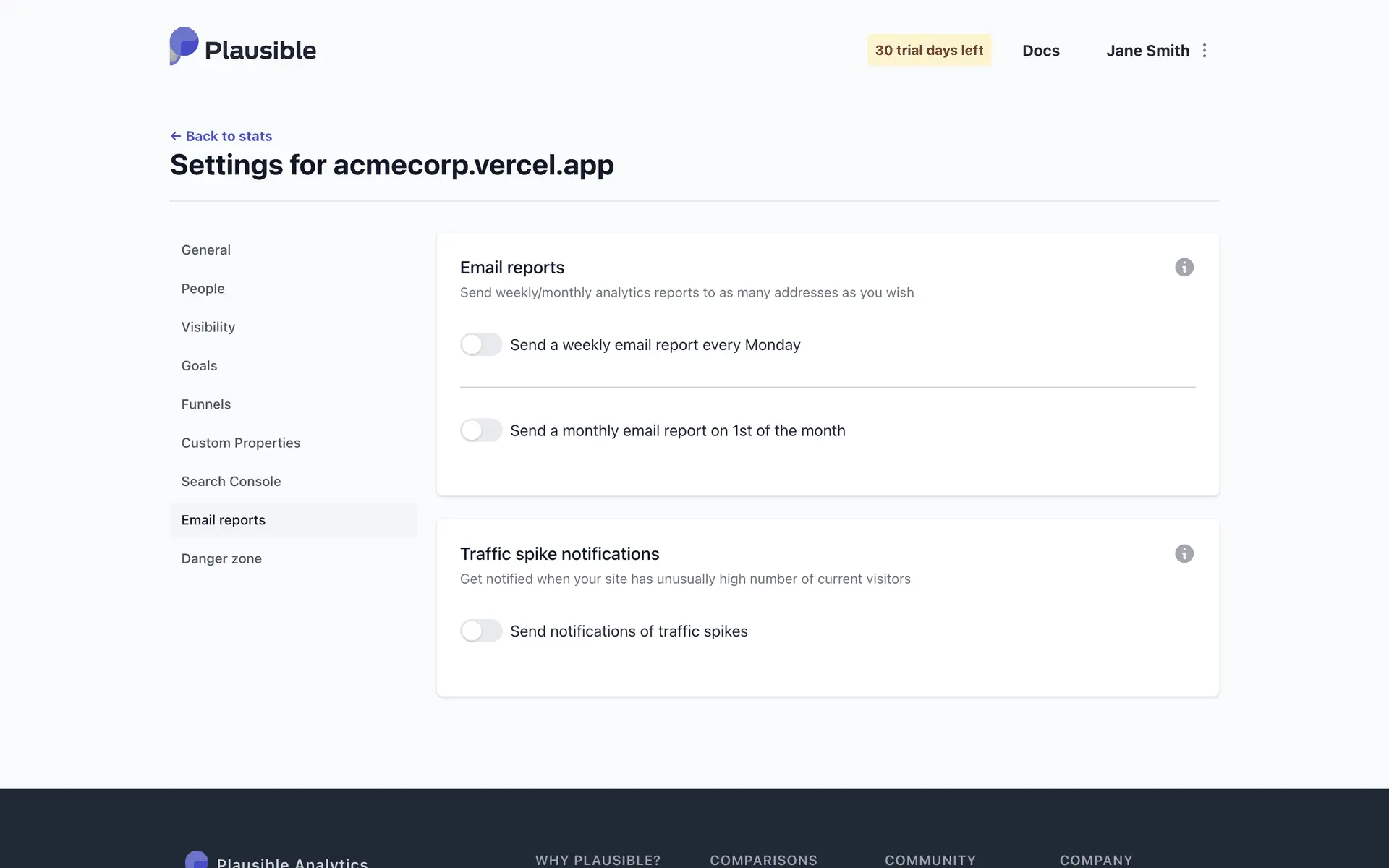Select Visibility in the settings sidebar
This screenshot has height=868, width=1389.
click(x=208, y=327)
